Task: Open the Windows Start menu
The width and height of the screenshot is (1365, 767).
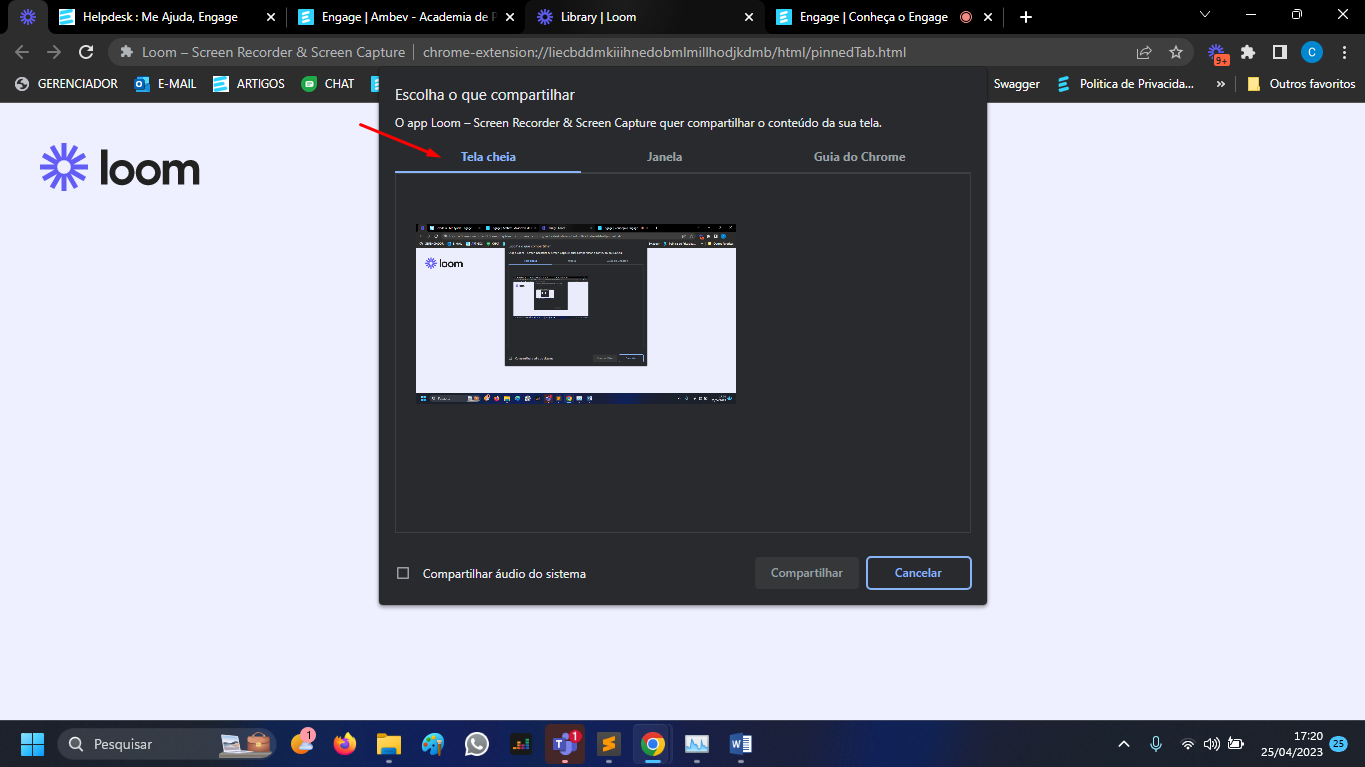Action: click(32, 744)
